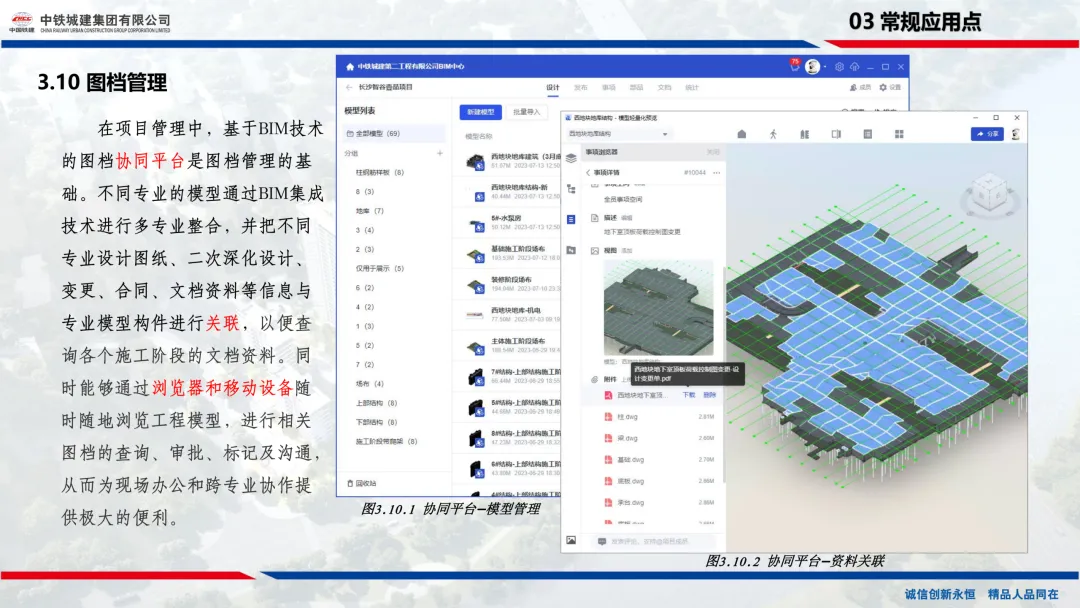Click the user avatar in viewer window

point(1016,134)
